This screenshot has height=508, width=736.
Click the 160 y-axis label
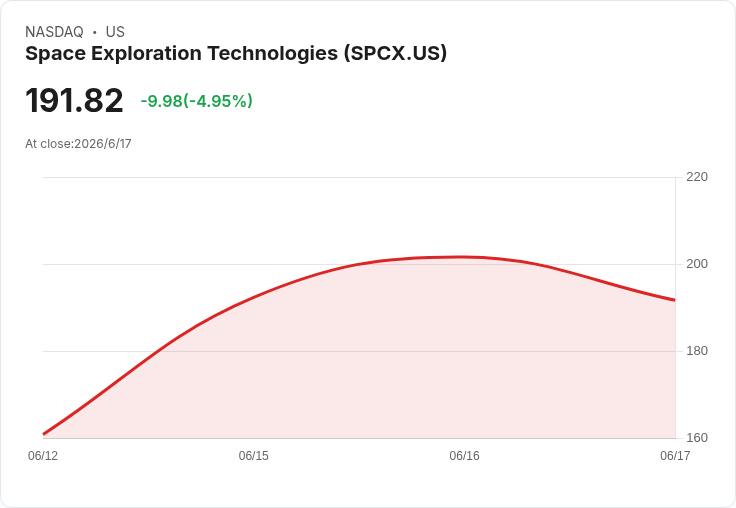[x=697, y=438]
